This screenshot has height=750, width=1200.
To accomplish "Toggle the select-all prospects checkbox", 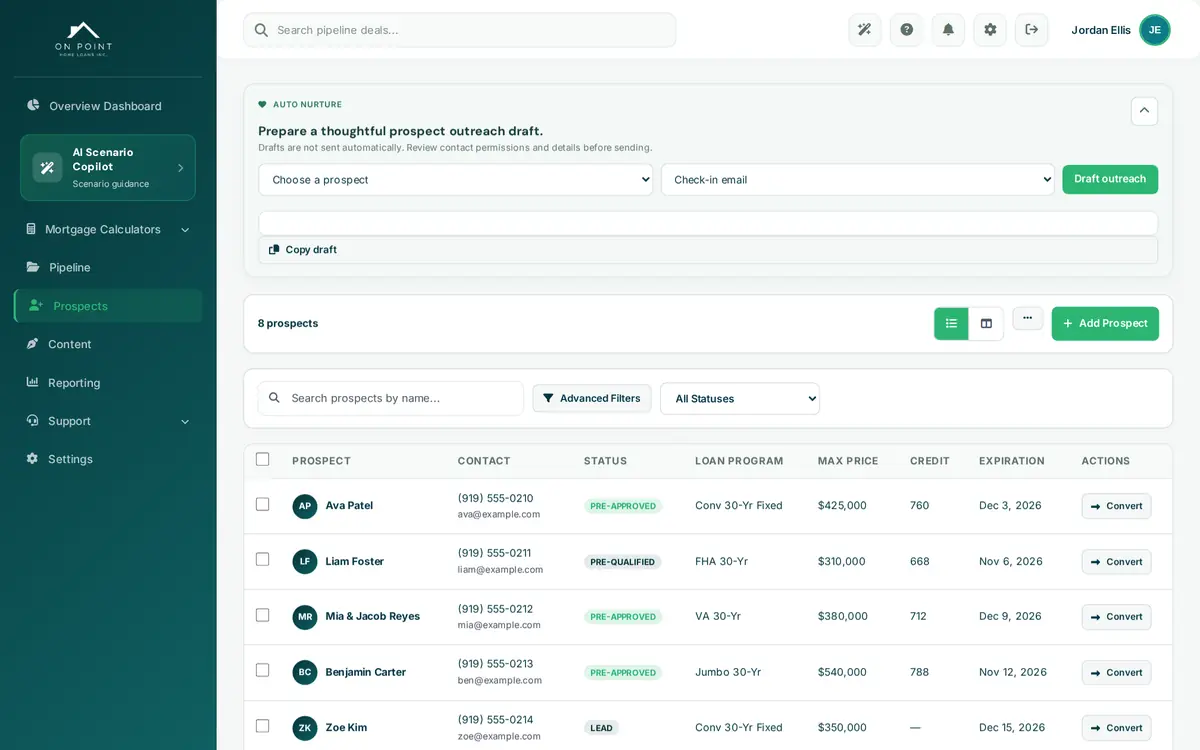I will [x=263, y=459].
